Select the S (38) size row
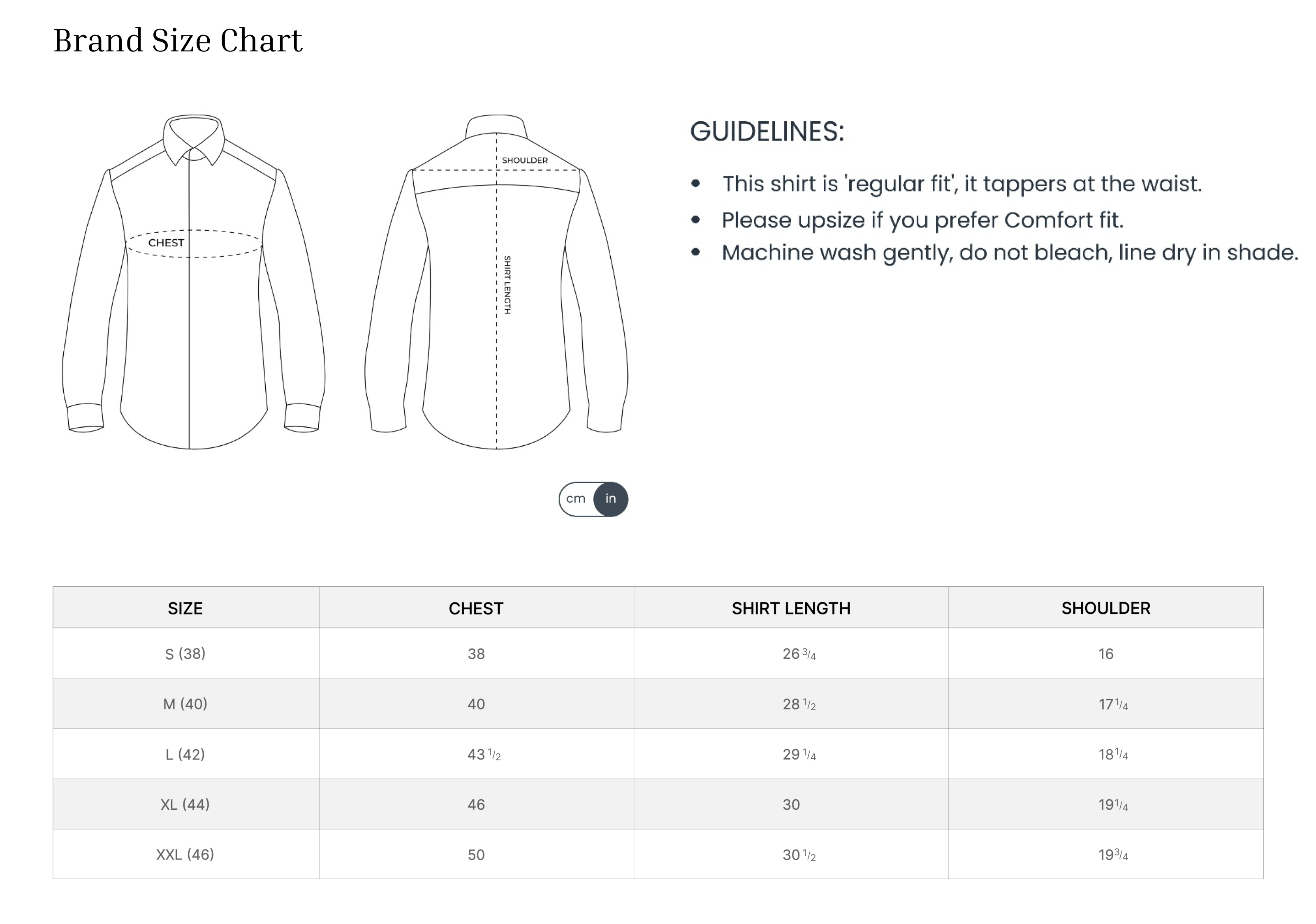 coord(185,653)
